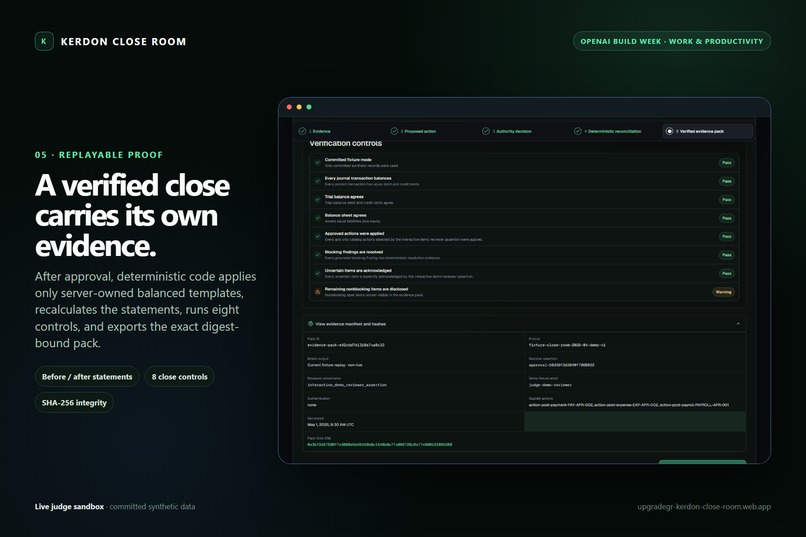The width and height of the screenshot is (806, 537).
Task: Click the evidence manifest shield icon
Action: pyautogui.click(x=310, y=324)
